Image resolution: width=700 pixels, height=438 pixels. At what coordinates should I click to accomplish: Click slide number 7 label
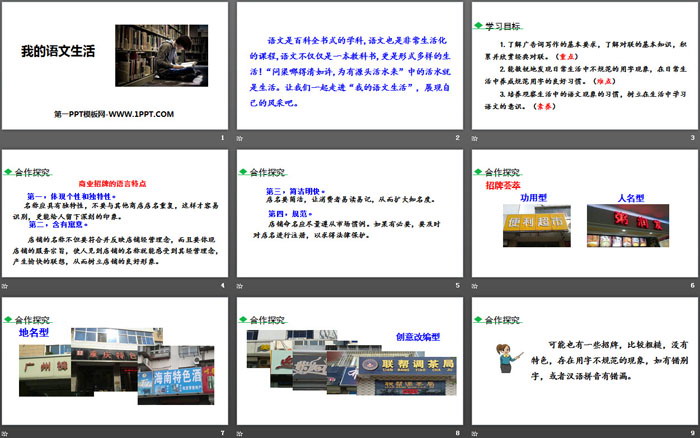222,433
